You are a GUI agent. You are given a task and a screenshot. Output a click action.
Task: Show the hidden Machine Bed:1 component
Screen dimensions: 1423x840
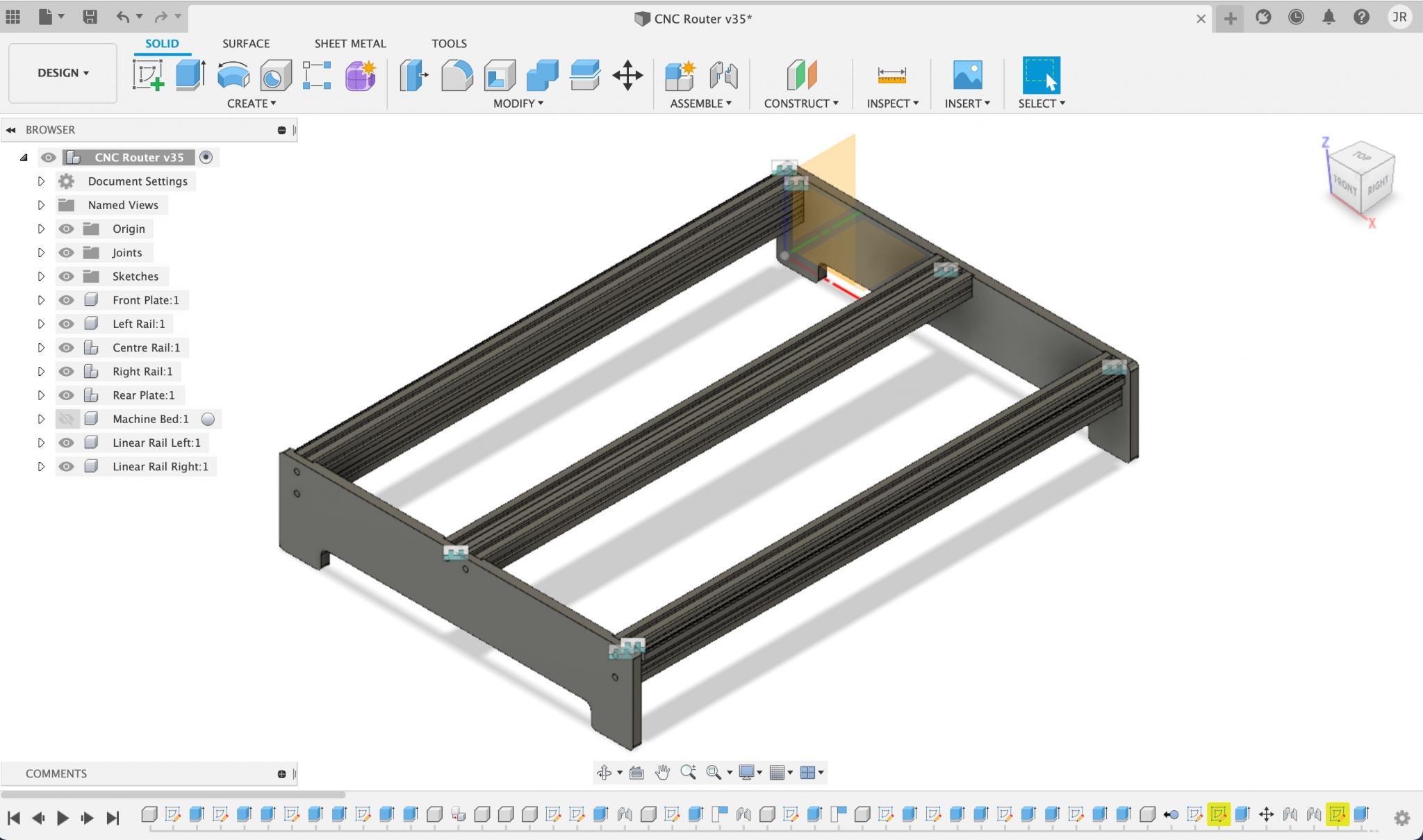coord(66,419)
